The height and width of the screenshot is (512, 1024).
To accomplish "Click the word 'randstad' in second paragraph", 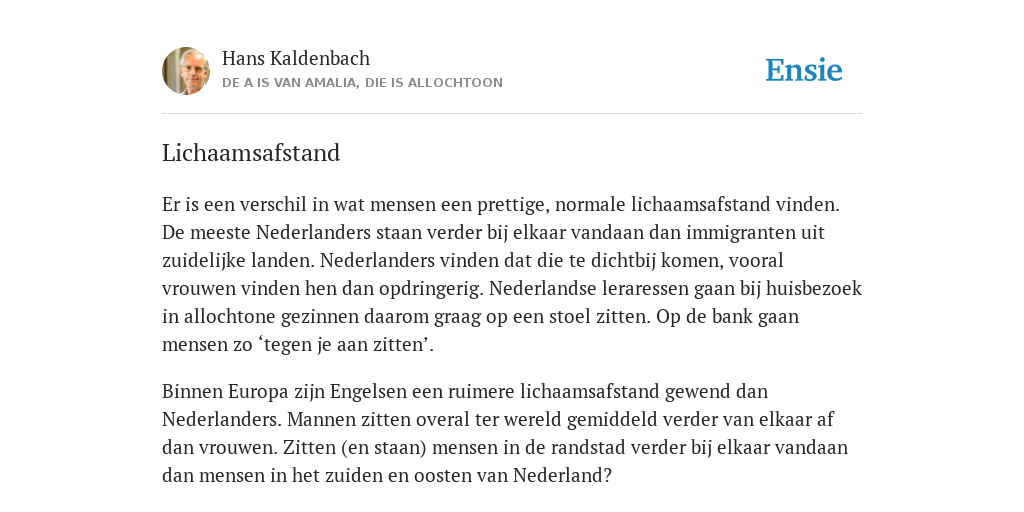I will tap(586, 447).
